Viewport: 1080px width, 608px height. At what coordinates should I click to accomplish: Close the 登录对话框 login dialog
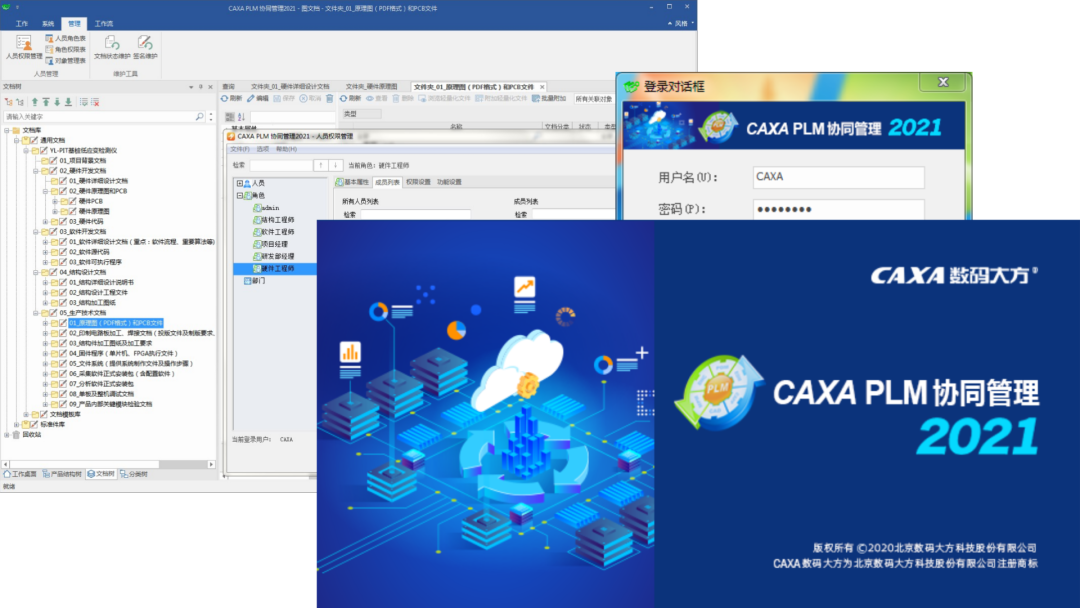click(x=943, y=82)
